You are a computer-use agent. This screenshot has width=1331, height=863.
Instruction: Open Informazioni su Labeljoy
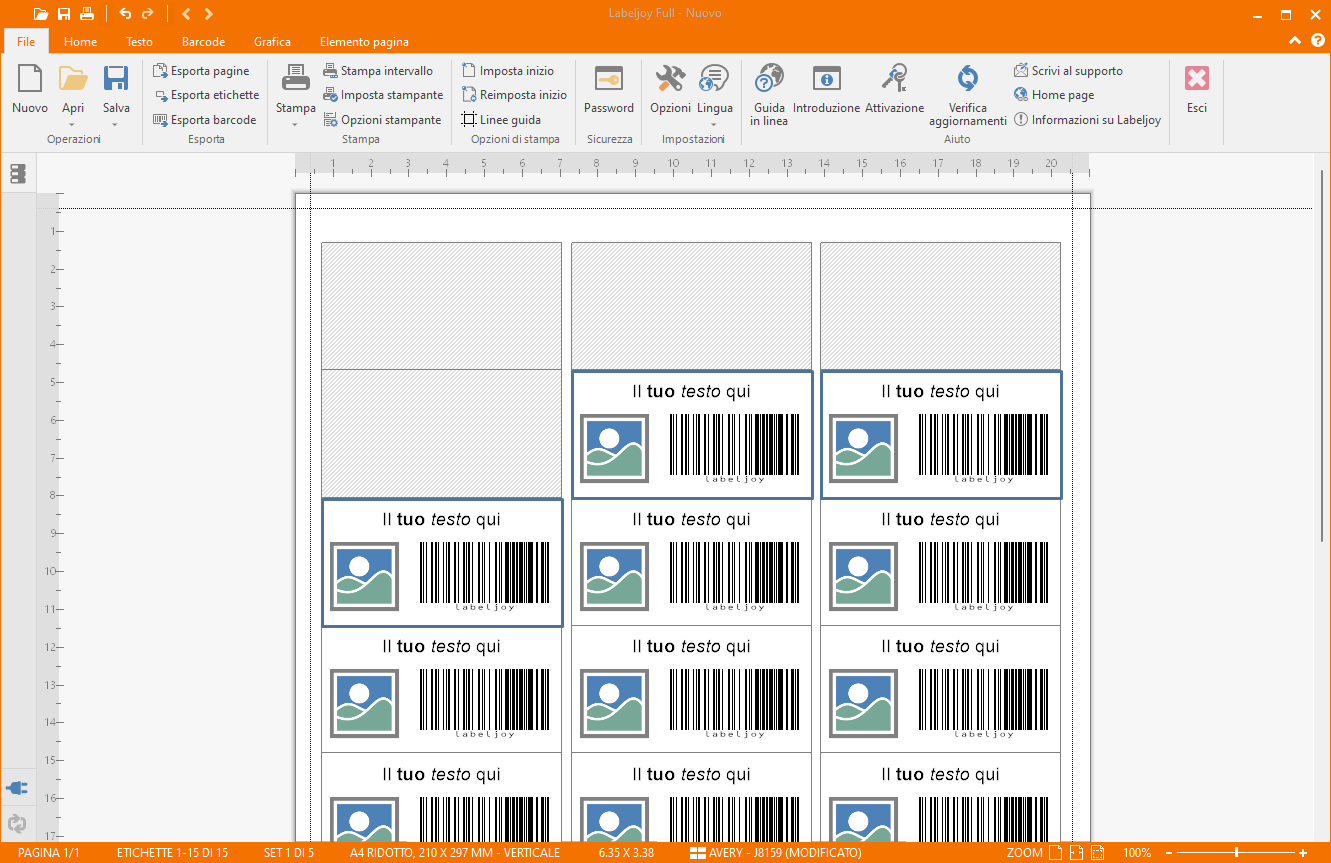1088,119
